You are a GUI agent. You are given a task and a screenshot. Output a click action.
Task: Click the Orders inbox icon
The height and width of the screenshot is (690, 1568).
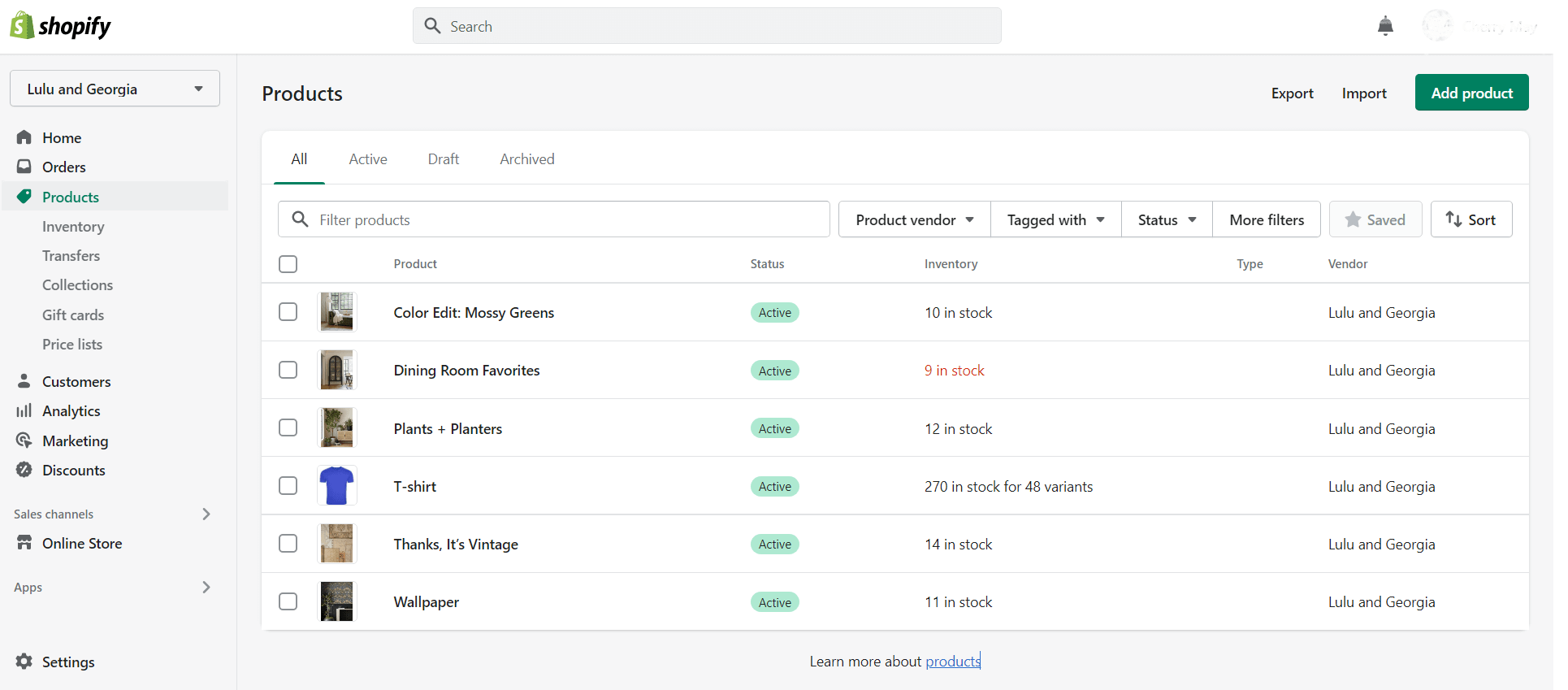(24, 167)
